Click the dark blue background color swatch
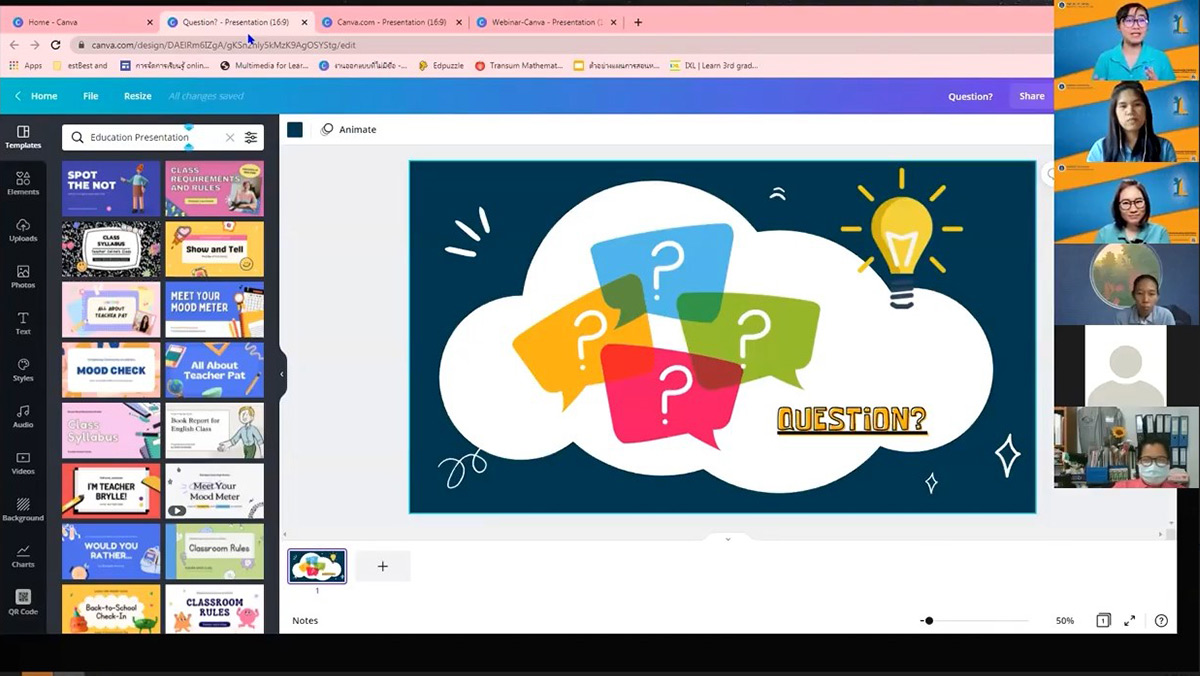 point(295,130)
